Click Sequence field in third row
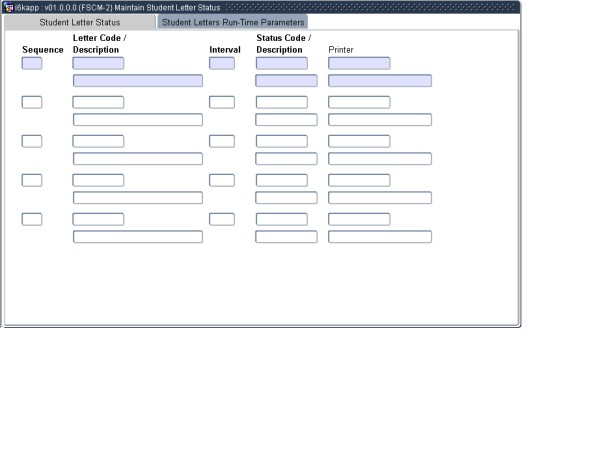 32,141
